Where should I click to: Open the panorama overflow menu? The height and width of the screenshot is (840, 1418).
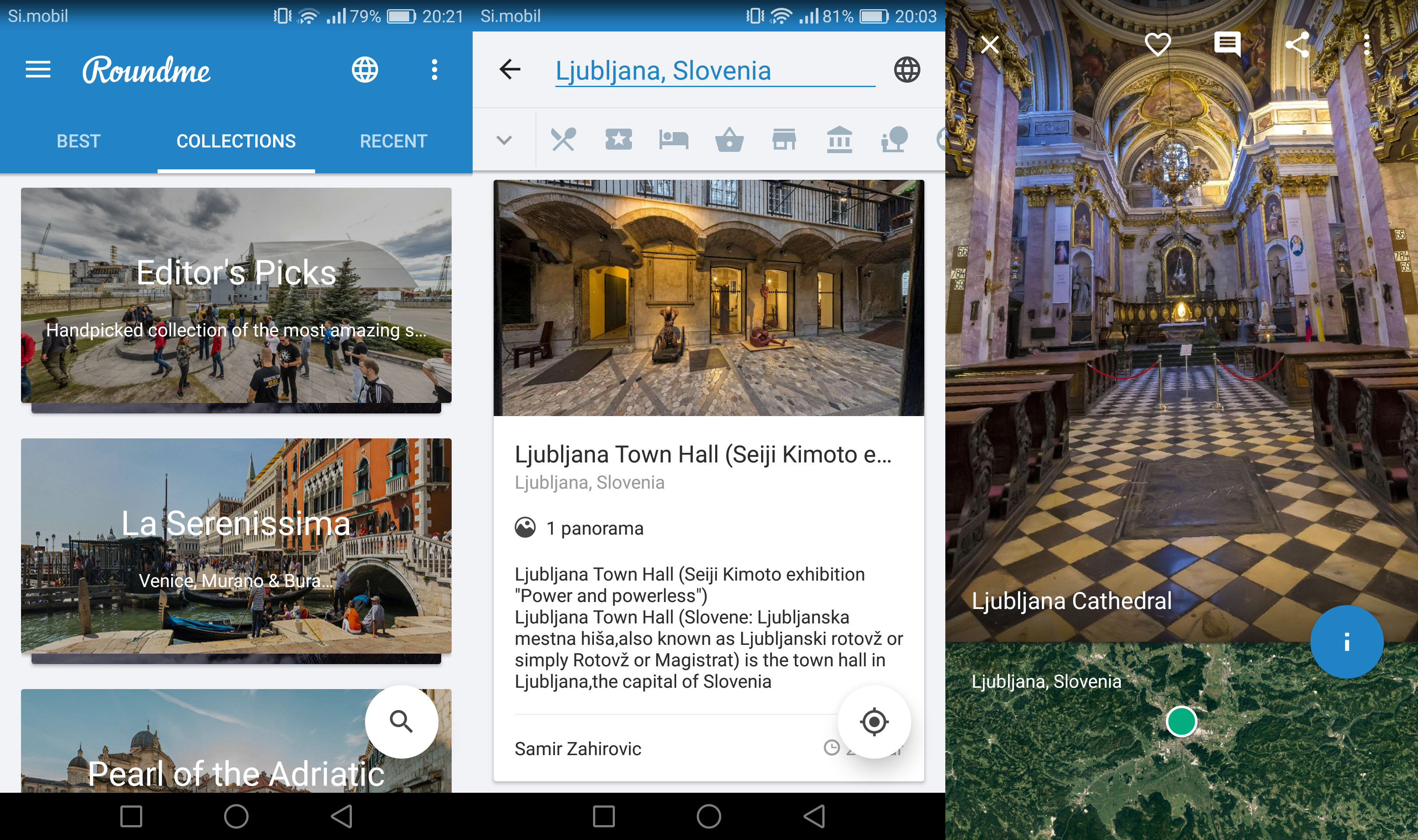tap(1366, 44)
